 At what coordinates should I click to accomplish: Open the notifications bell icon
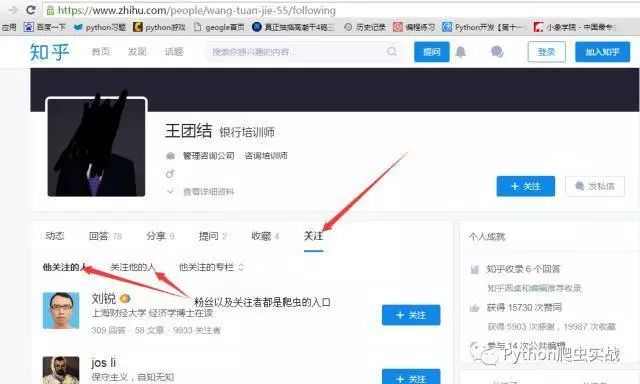click(x=461, y=52)
